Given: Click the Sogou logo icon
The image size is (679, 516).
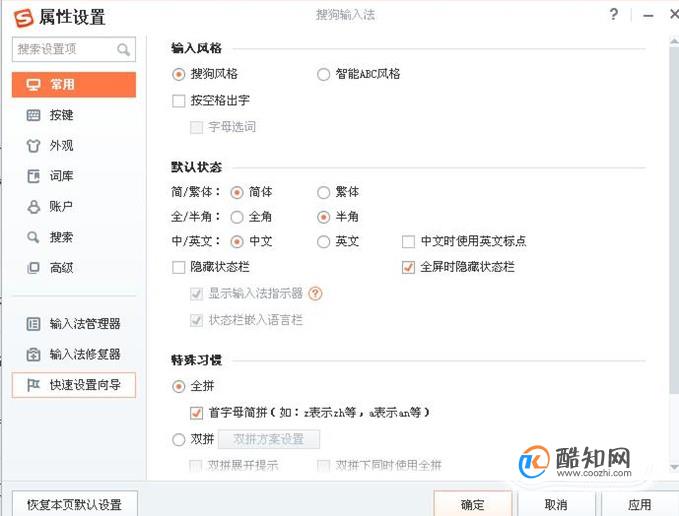Looking at the screenshot, I should 23,19.
